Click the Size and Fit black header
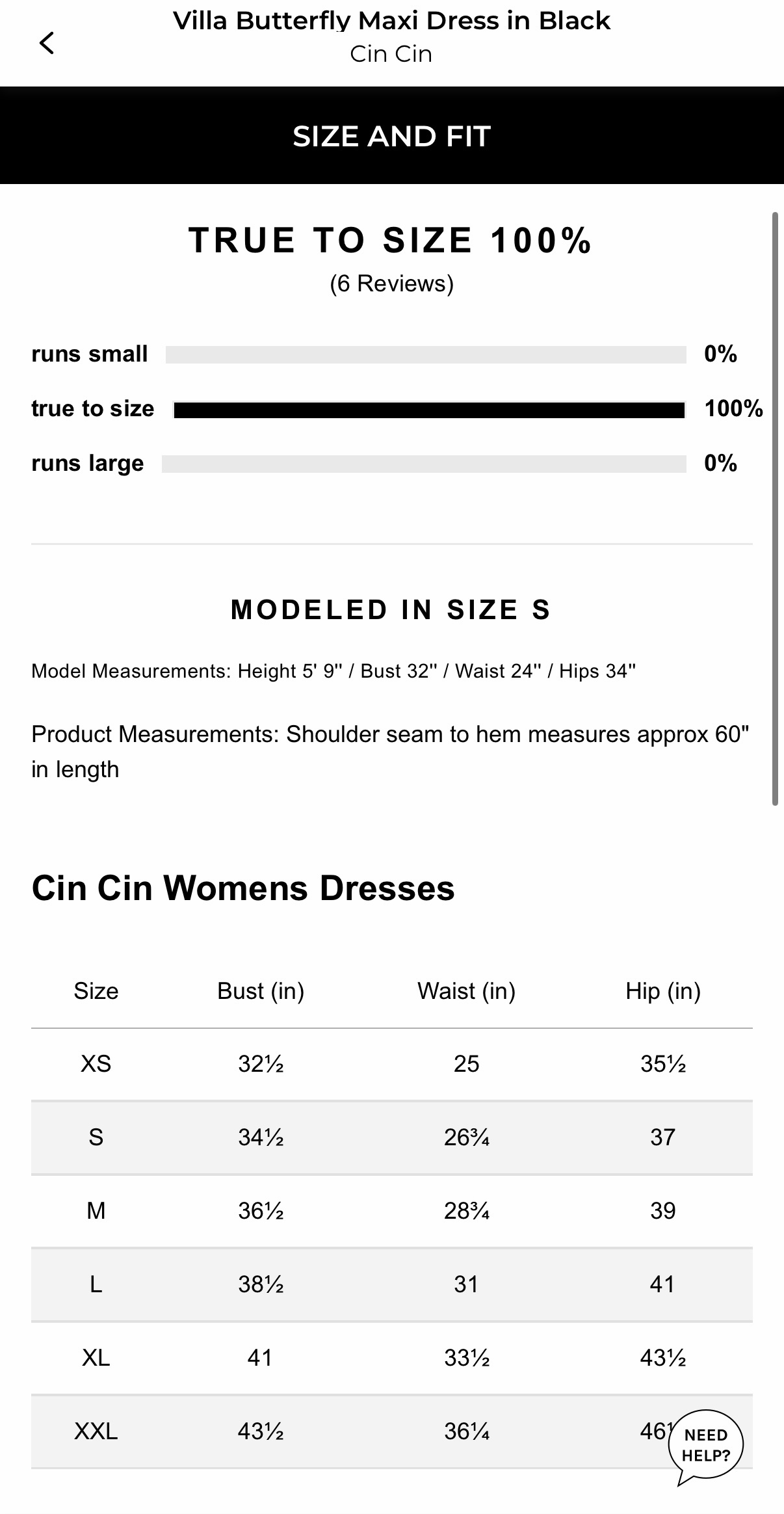 pyautogui.click(x=392, y=135)
